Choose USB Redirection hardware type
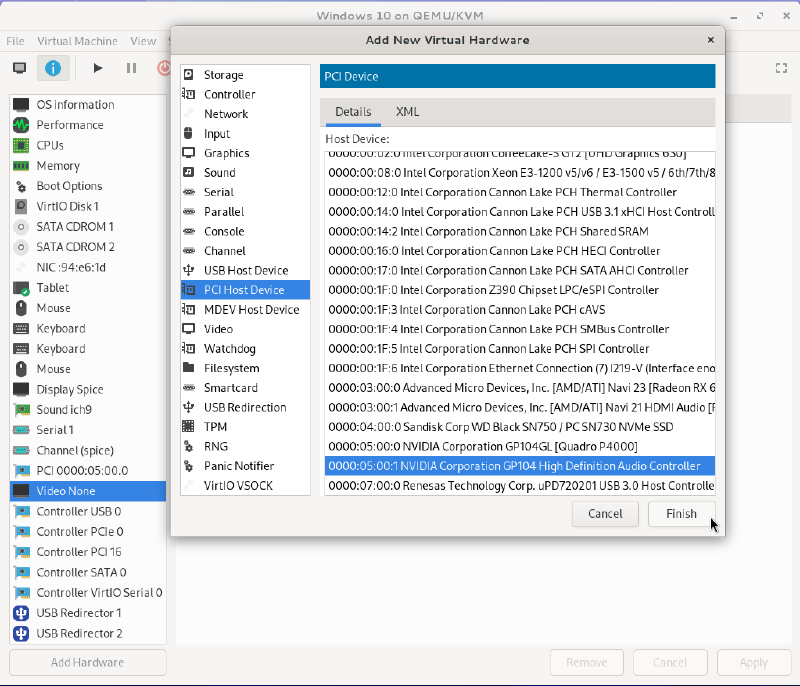Image resolution: width=800 pixels, height=686 pixels. (x=245, y=407)
